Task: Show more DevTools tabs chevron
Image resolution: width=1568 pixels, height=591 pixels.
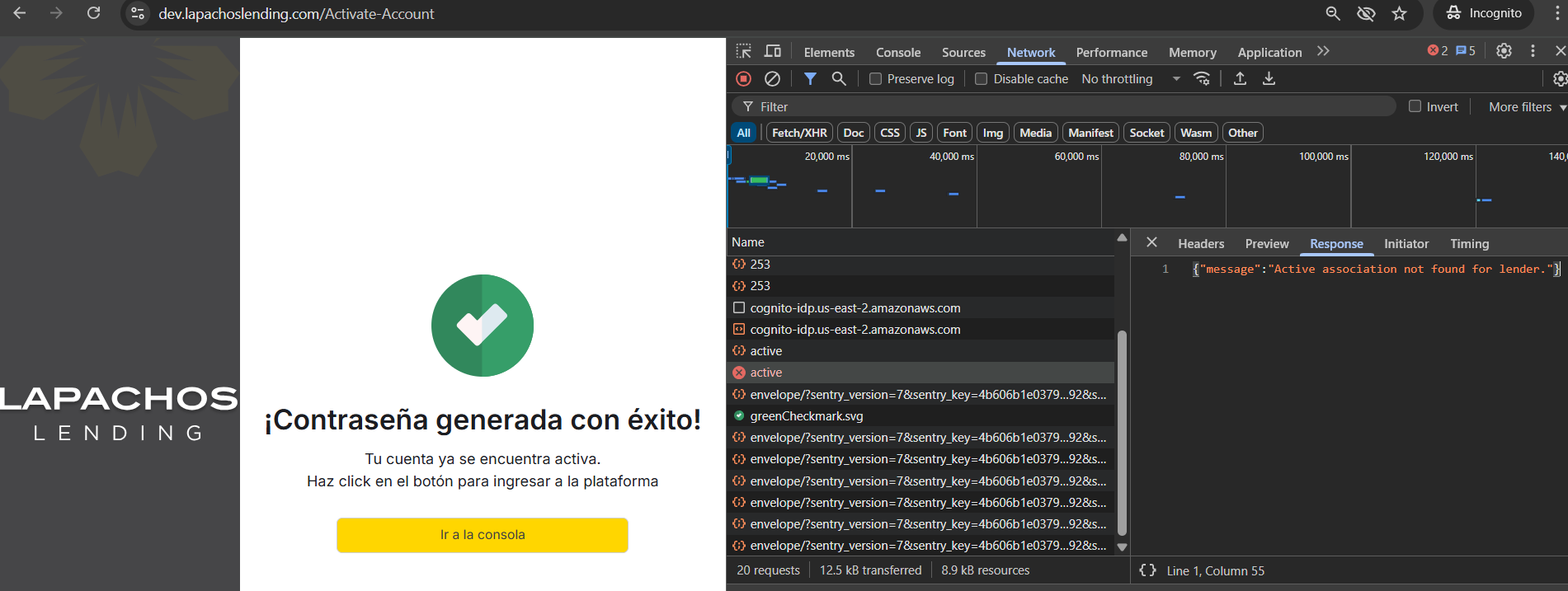Action: point(1323,51)
